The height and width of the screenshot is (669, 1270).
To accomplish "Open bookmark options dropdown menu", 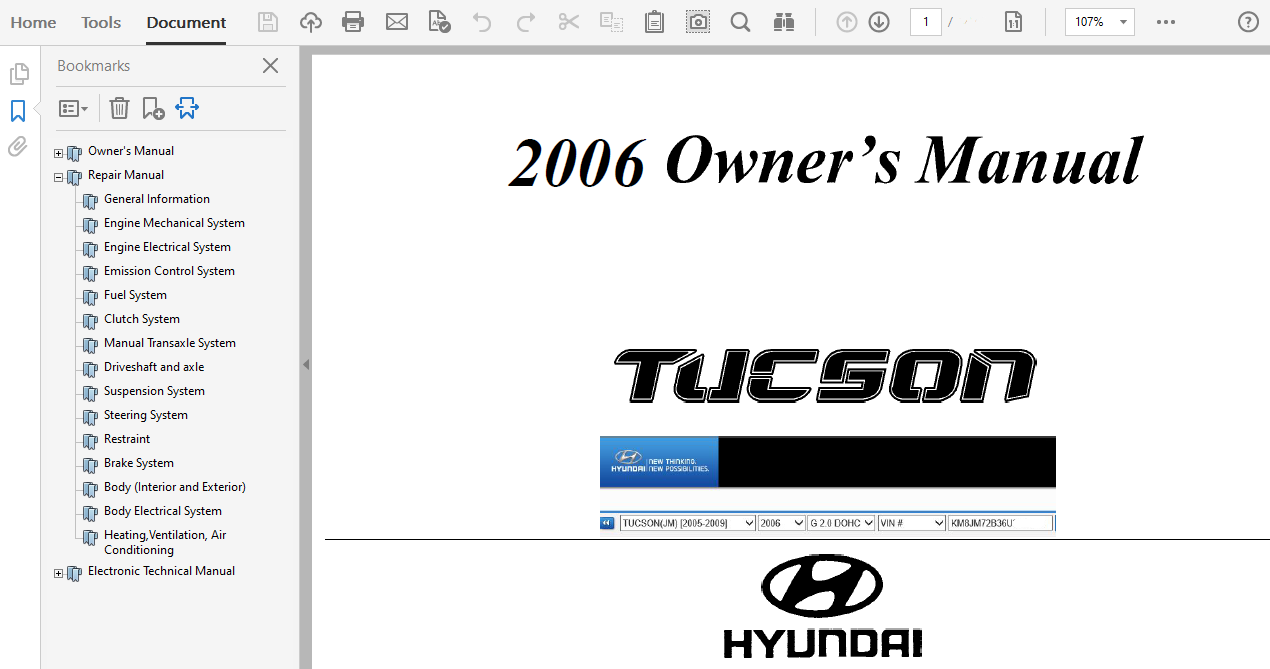I will pyautogui.click(x=73, y=108).
